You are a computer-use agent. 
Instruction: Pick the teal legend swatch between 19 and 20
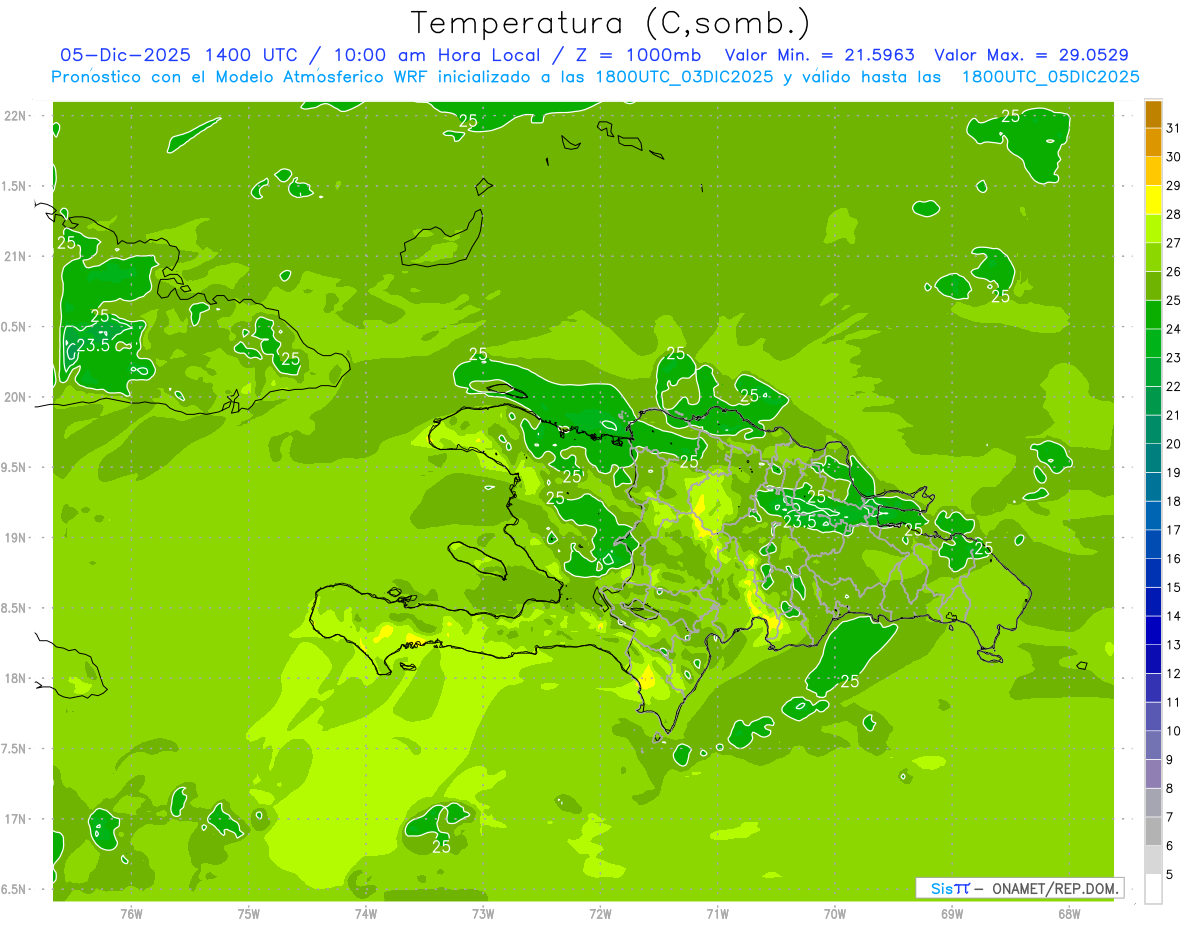(x=1153, y=458)
